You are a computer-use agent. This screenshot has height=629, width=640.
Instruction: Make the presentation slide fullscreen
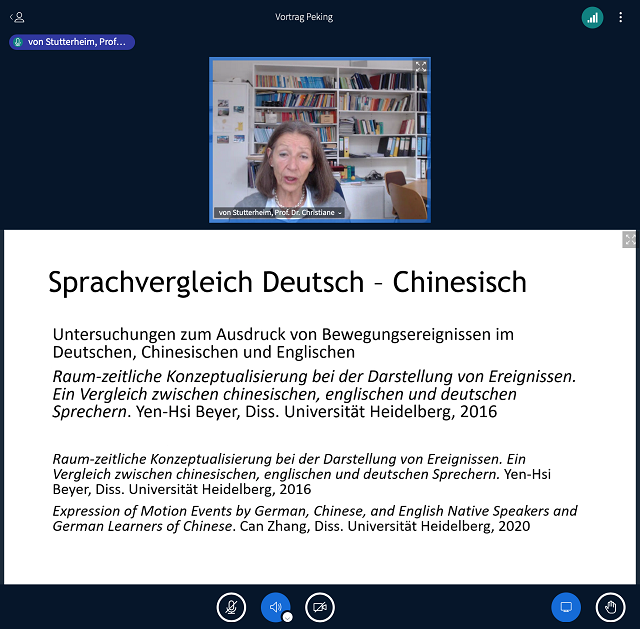pyautogui.click(x=629, y=240)
